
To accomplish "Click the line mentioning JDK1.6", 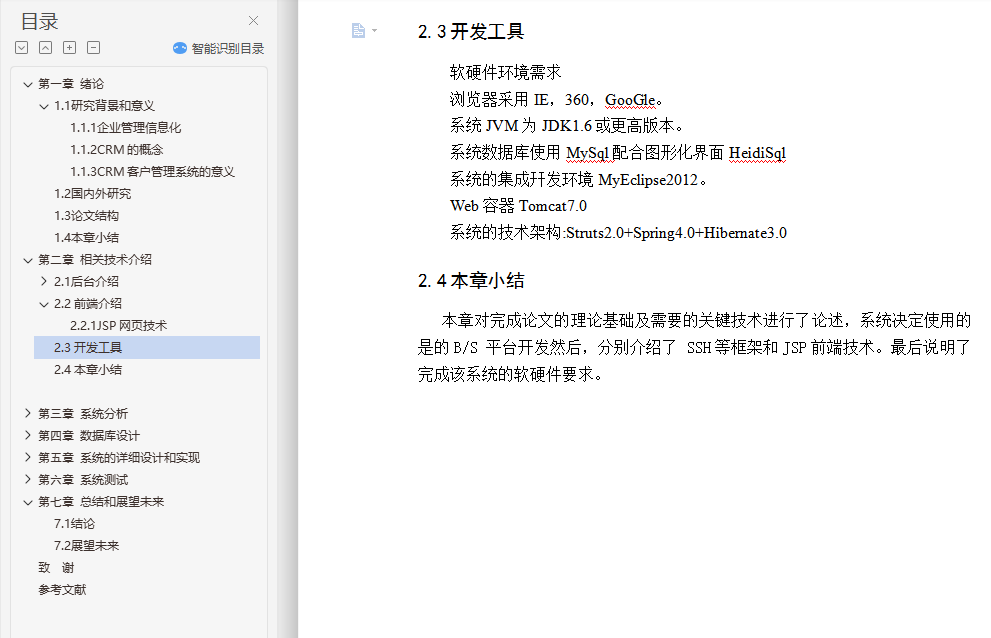I will tap(568, 126).
